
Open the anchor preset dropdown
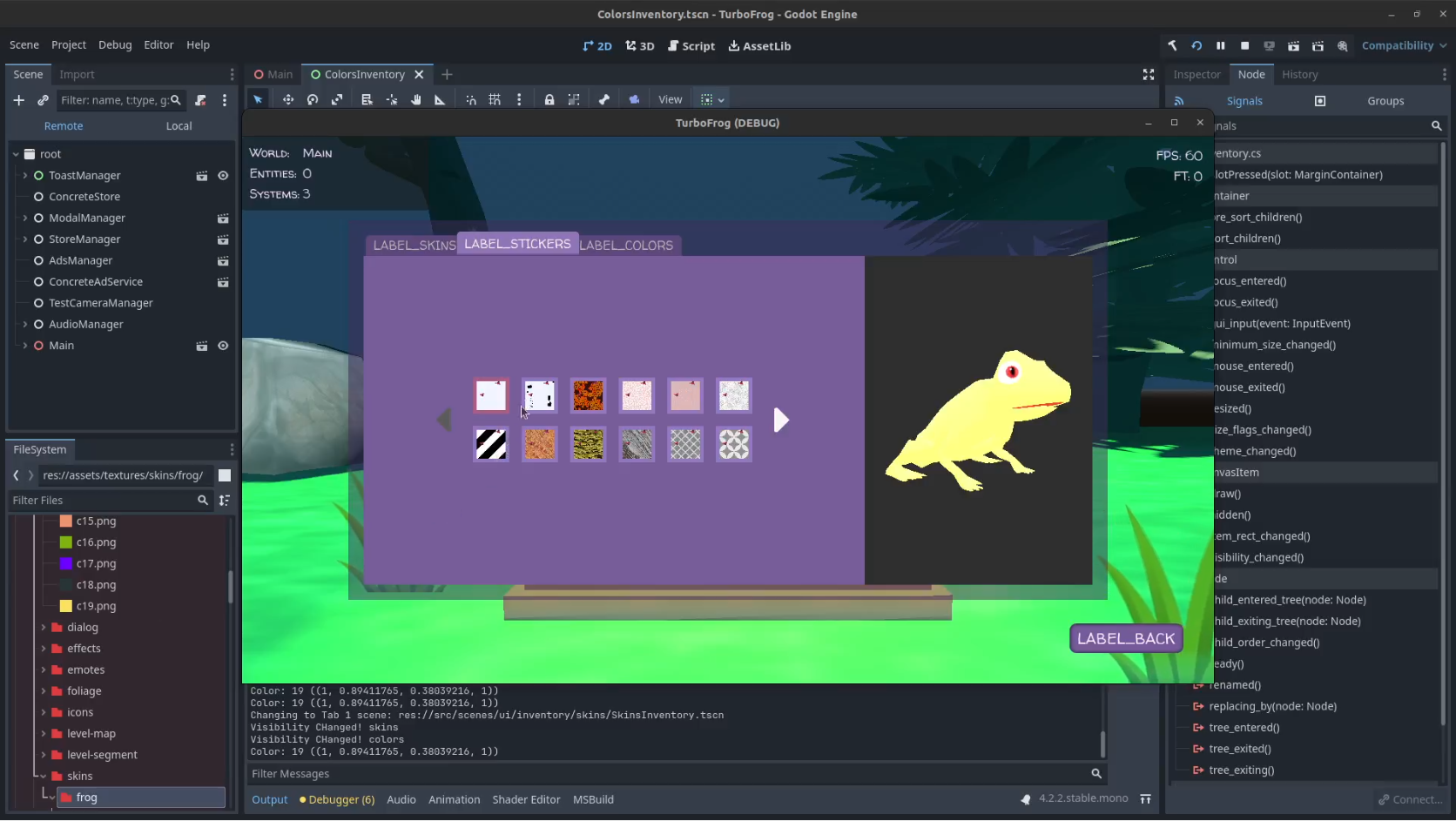coord(713,100)
